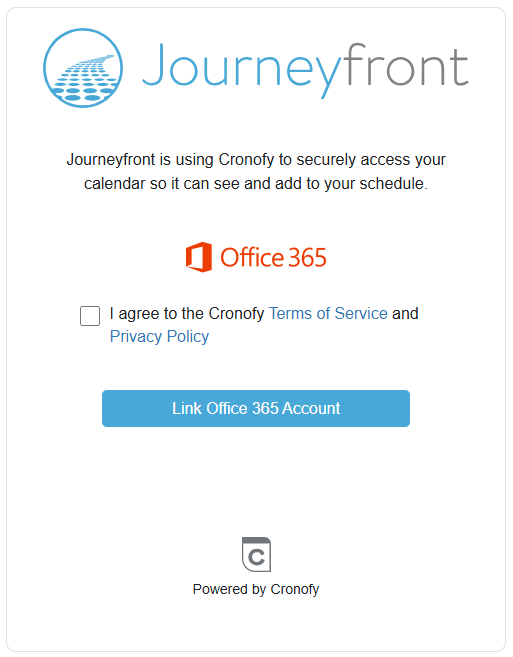The image size is (513, 657).
Task: Select the Journeyfront wordmark text
Action: 306,70
